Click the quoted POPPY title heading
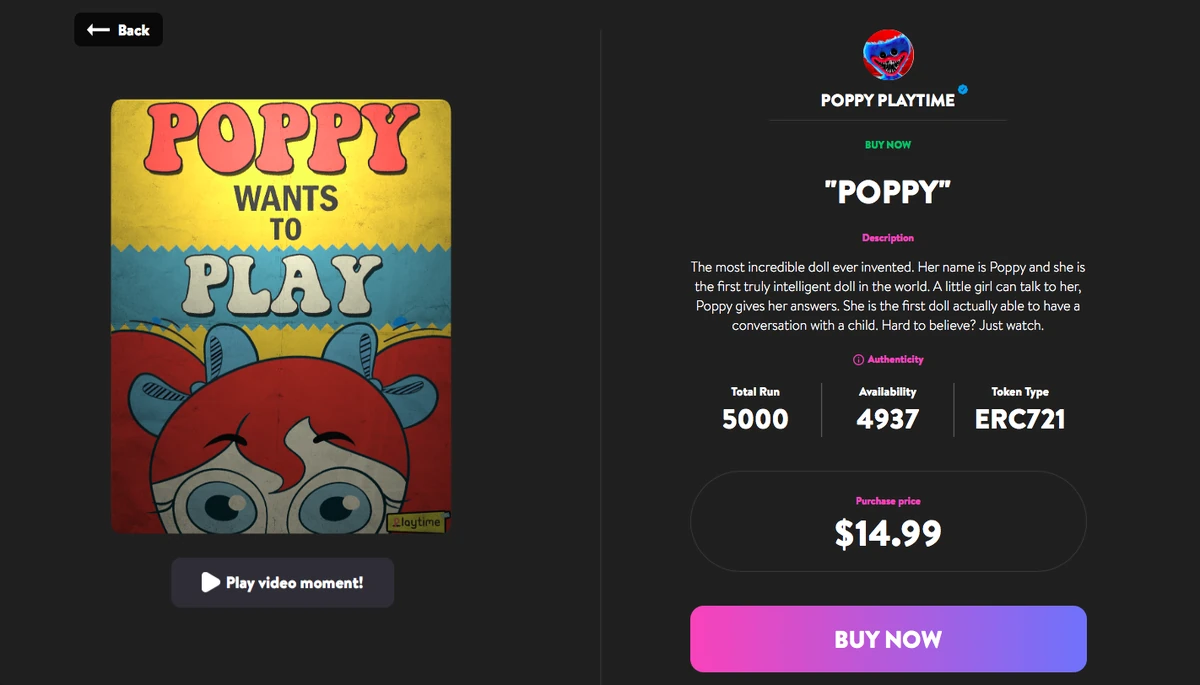1200x685 pixels. pyautogui.click(x=888, y=192)
